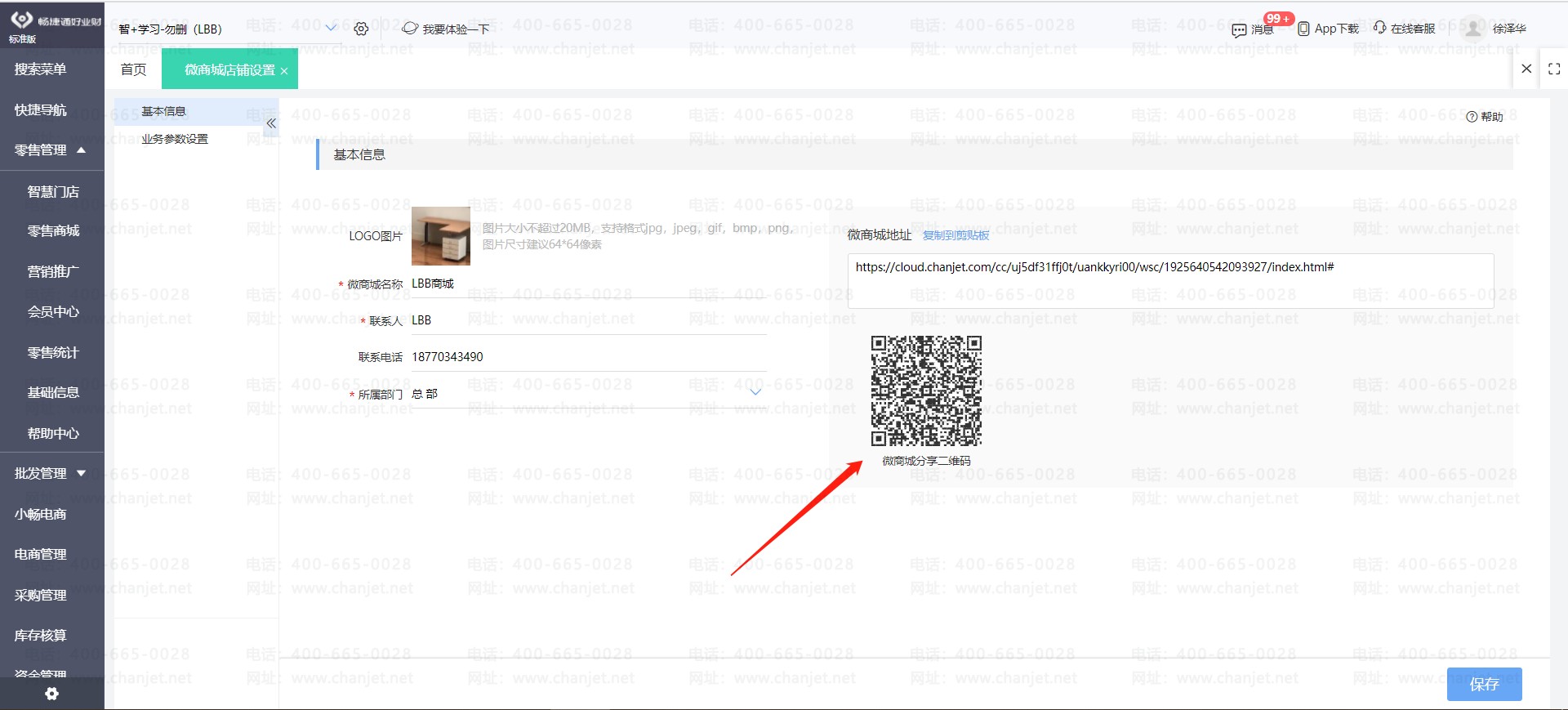Click the username 徐泽华
The height and width of the screenshot is (710, 1568).
pos(1509,29)
